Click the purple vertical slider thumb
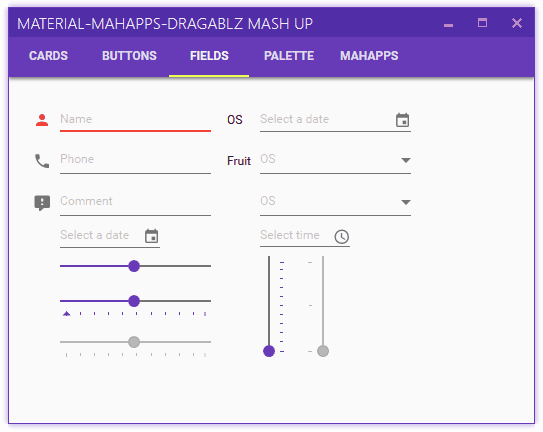Screen dimensions: 543x432 click(269, 351)
